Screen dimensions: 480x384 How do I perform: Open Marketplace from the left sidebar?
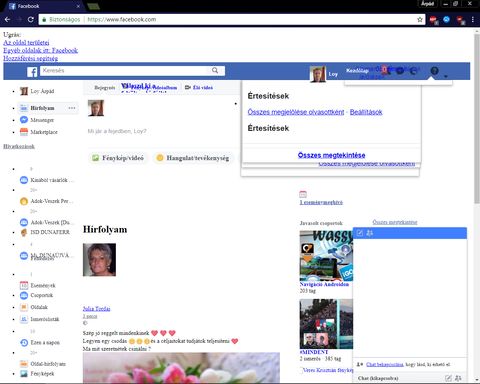point(38,132)
